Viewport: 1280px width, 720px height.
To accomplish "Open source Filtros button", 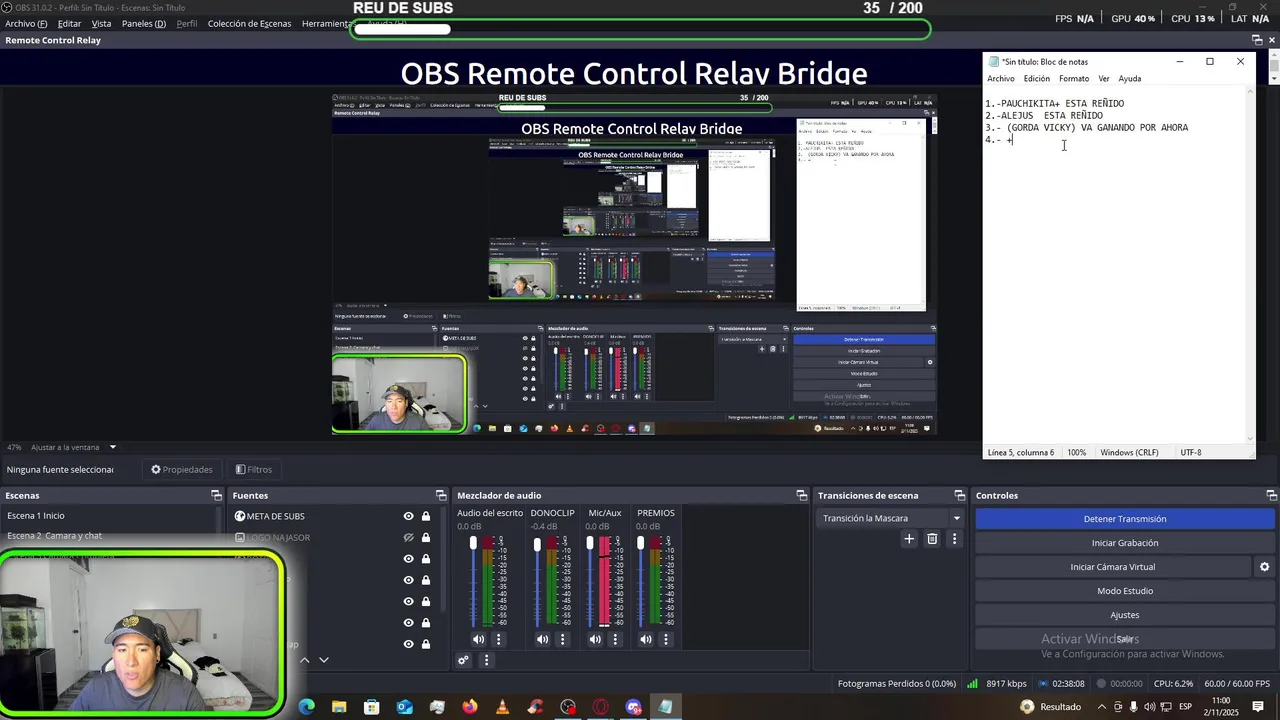I will pos(254,470).
